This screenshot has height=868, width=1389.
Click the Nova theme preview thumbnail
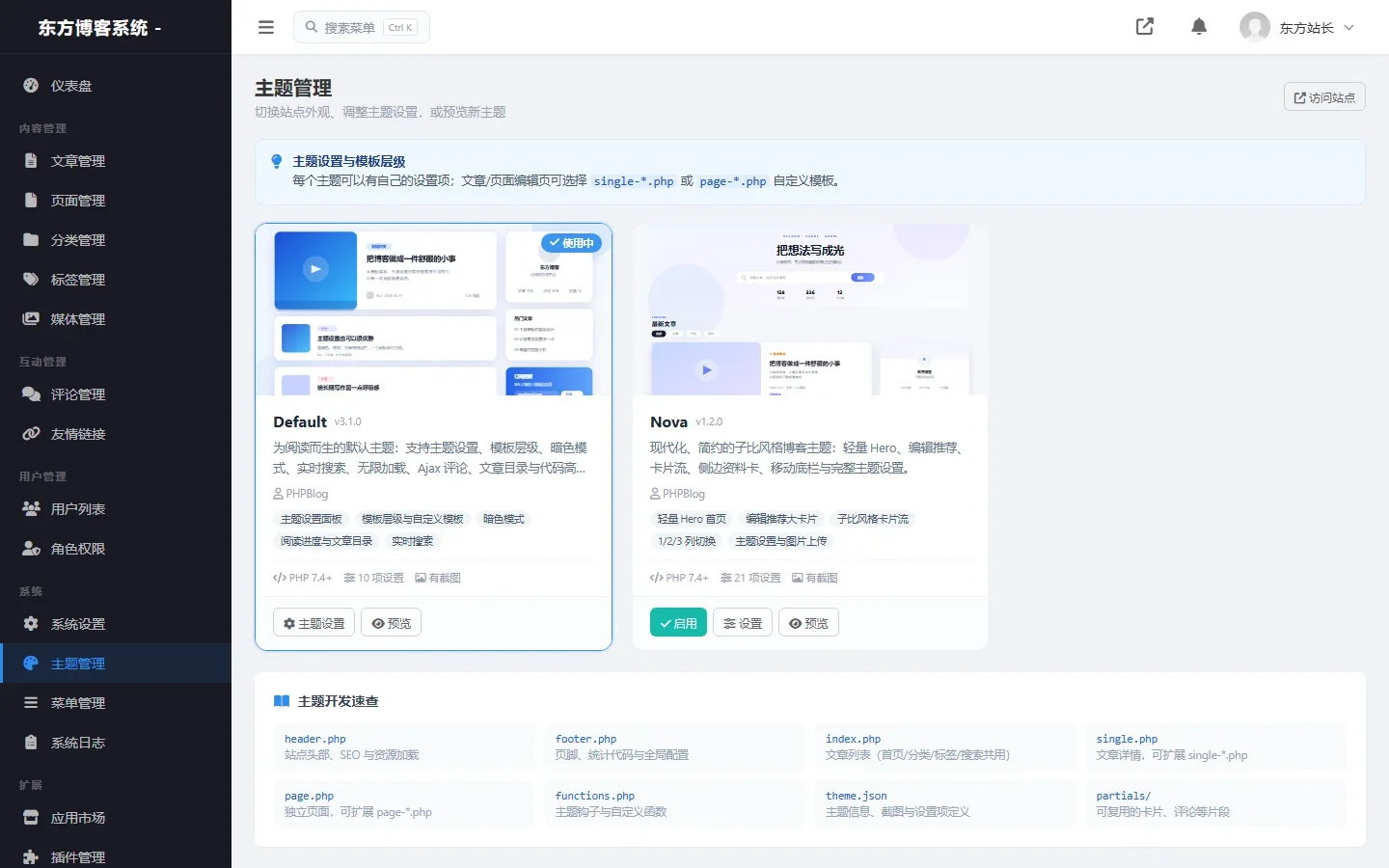click(x=810, y=310)
